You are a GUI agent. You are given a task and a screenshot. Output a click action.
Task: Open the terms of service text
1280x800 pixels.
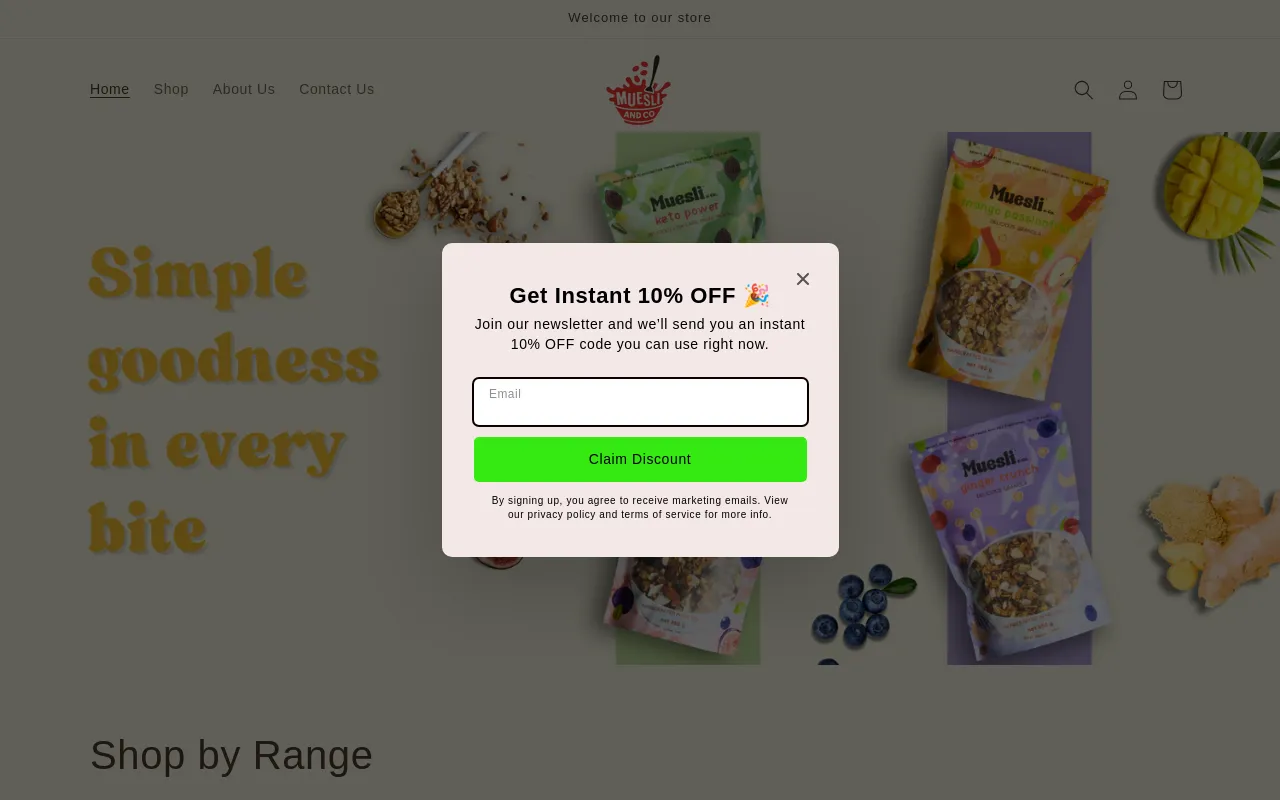[661, 515]
